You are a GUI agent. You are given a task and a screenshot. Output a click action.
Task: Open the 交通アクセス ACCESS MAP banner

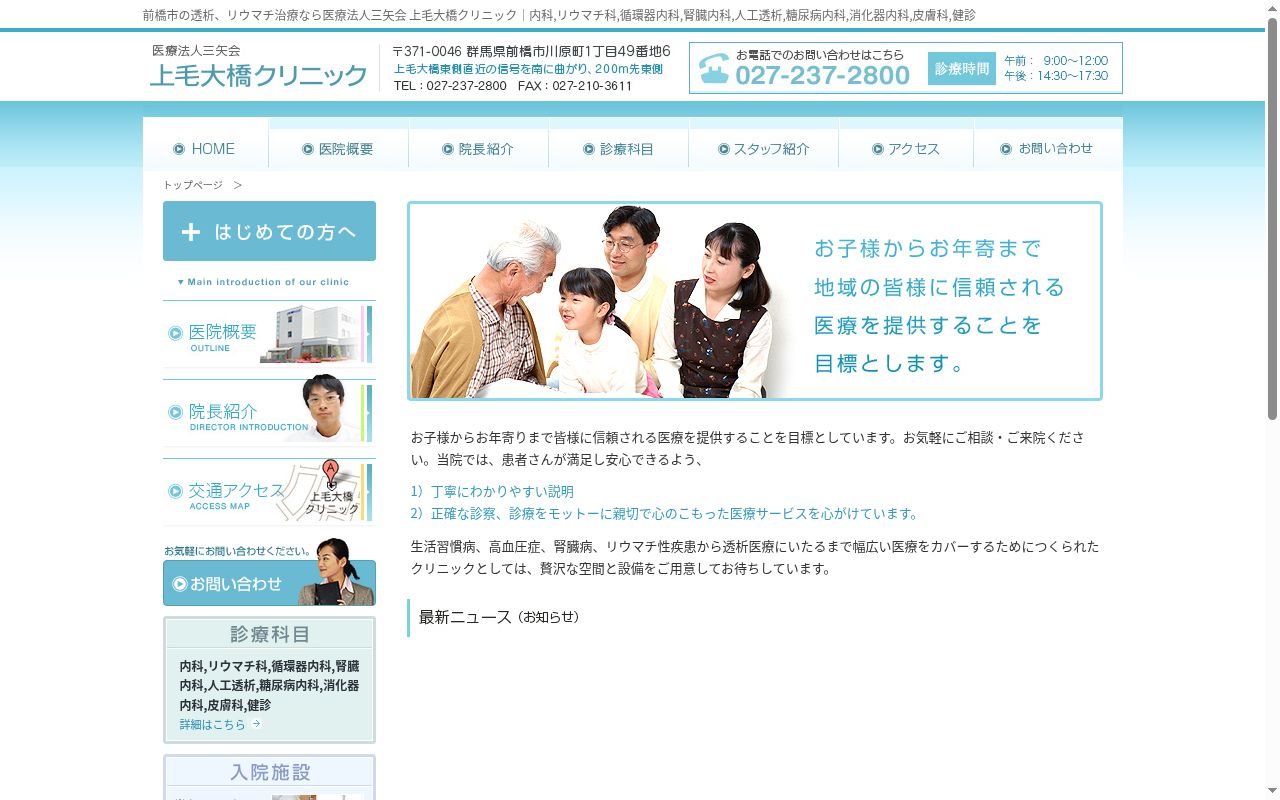(x=269, y=492)
